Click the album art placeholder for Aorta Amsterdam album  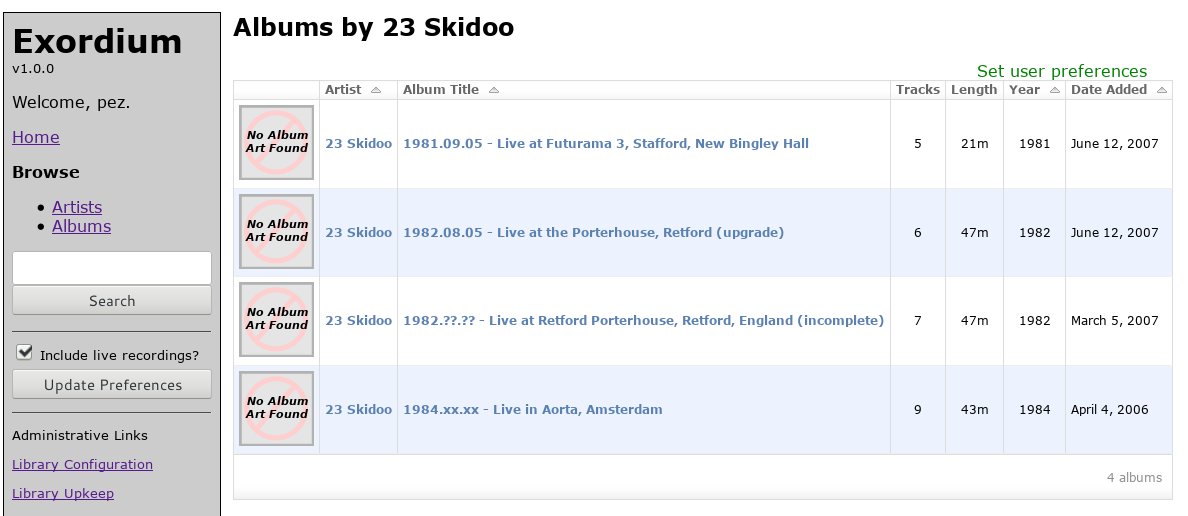(x=277, y=408)
